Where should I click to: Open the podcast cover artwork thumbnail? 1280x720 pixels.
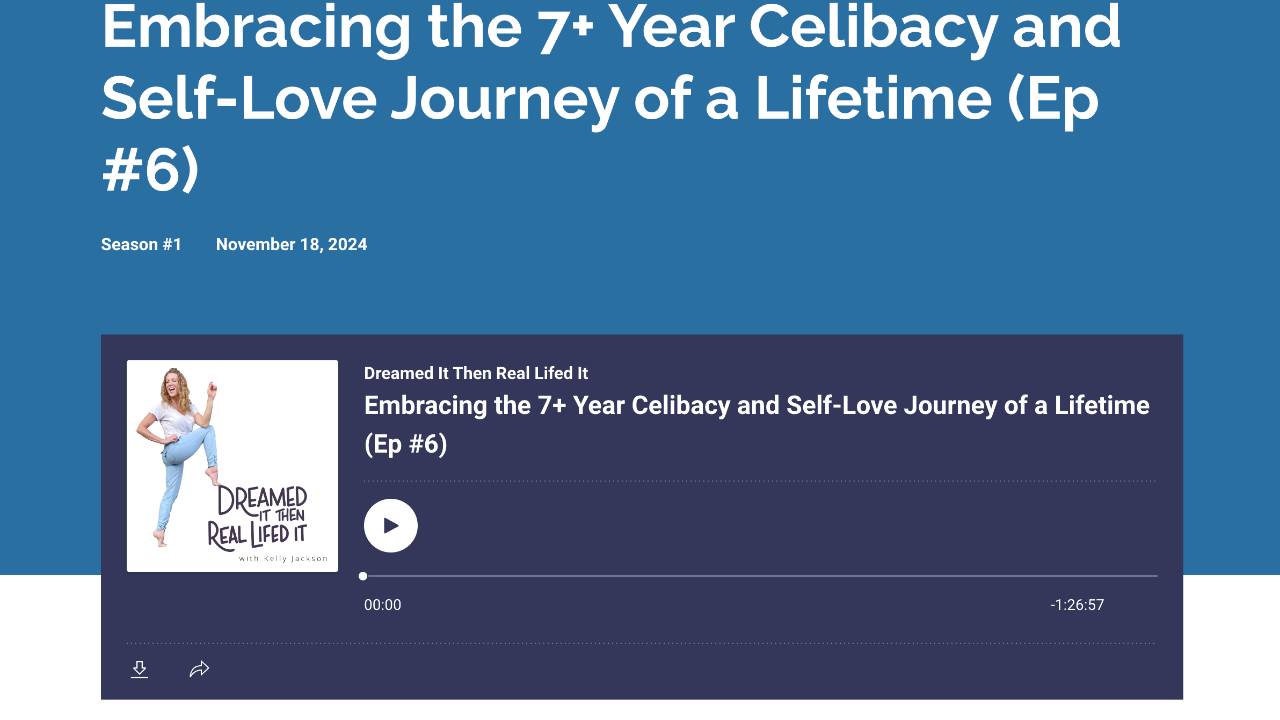click(x=232, y=466)
